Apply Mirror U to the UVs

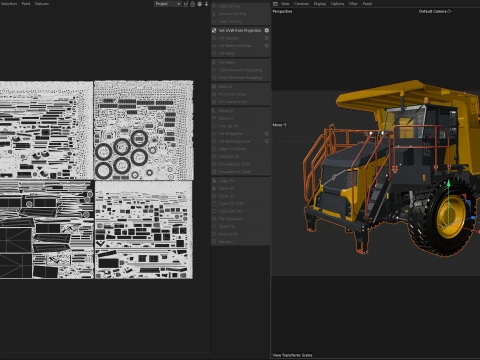pos(240,111)
